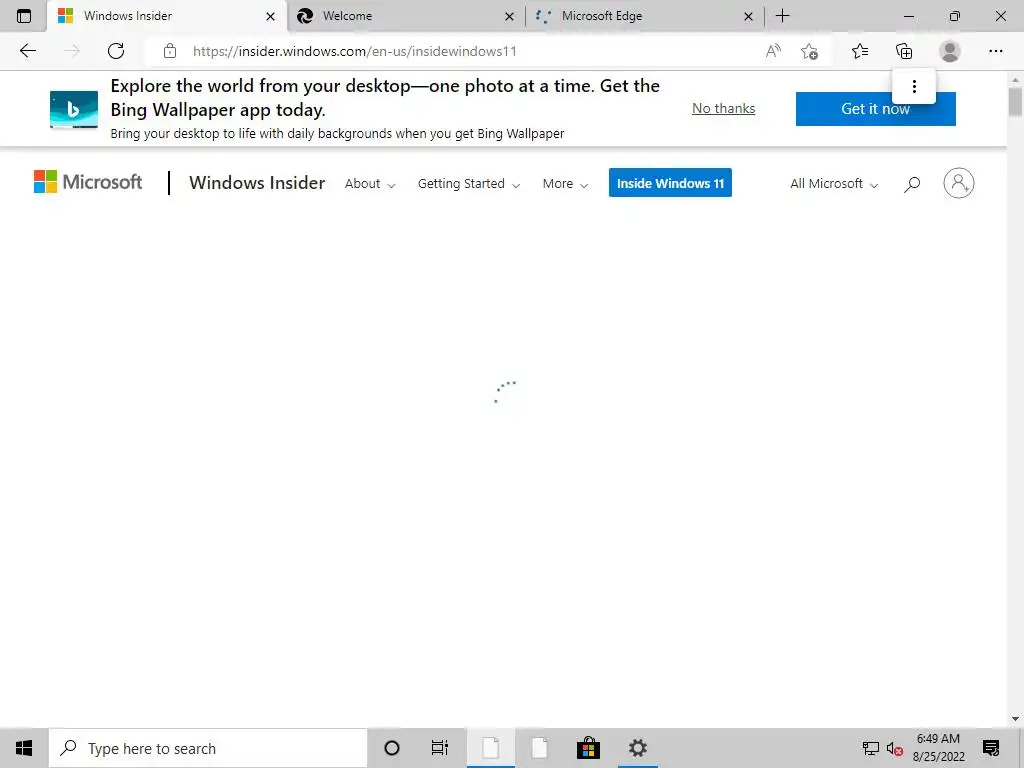The height and width of the screenshot is (768, 1024).
Task: Click the Bing Wallpaper app thumbnail
Action: point(74,110)
